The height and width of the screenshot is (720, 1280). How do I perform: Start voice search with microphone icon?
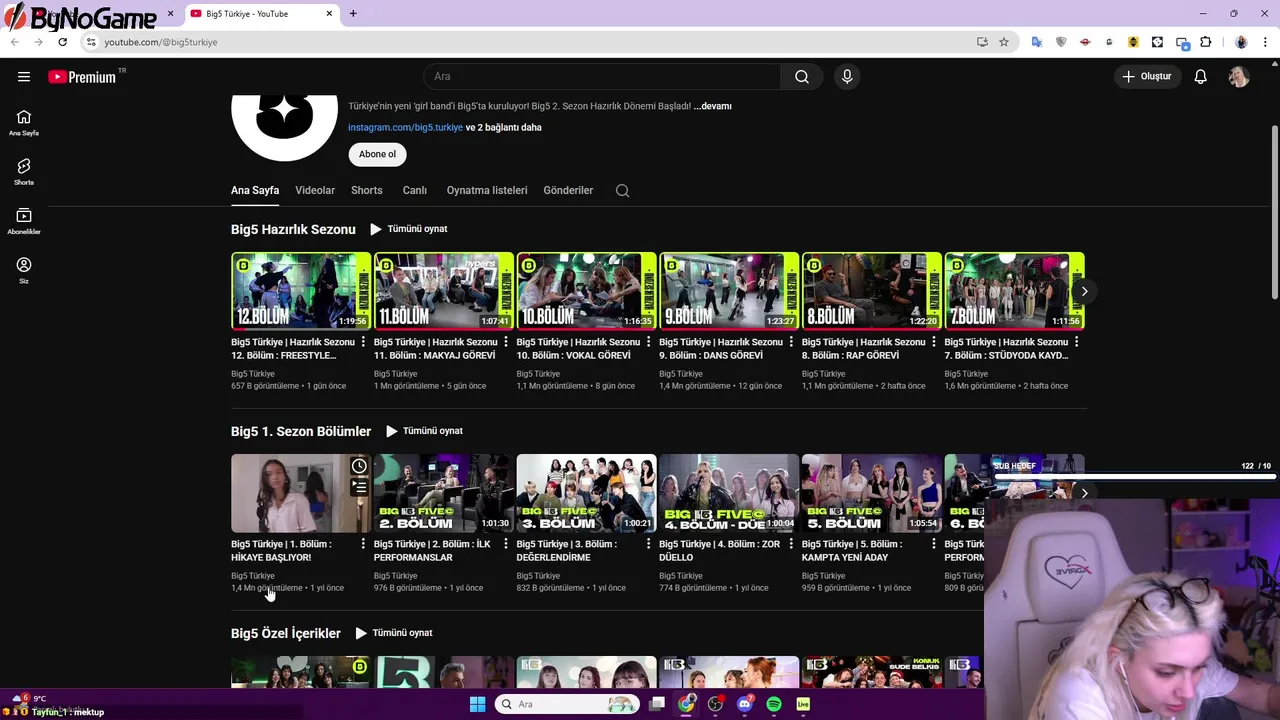tap(847, 77)
